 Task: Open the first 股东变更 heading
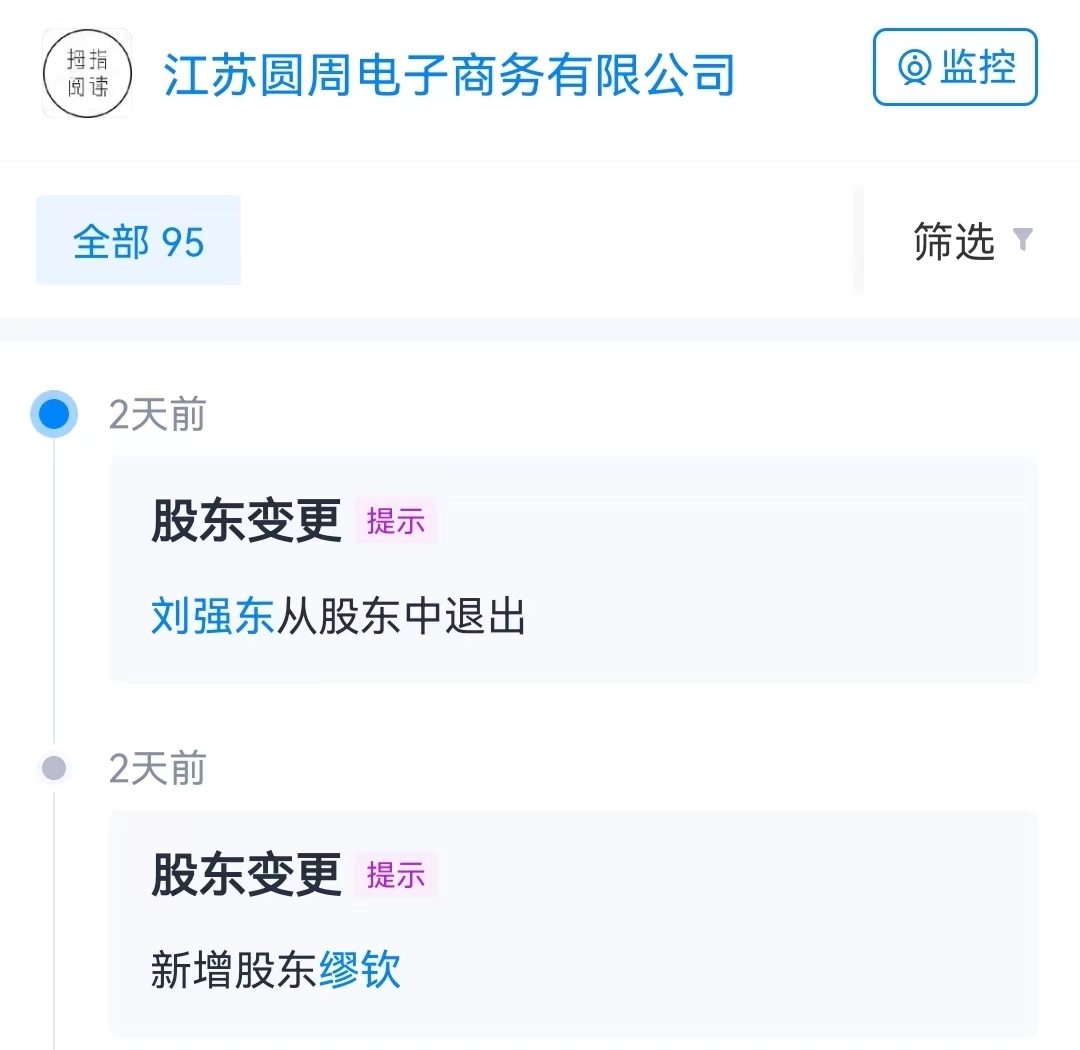click(246, 521)
